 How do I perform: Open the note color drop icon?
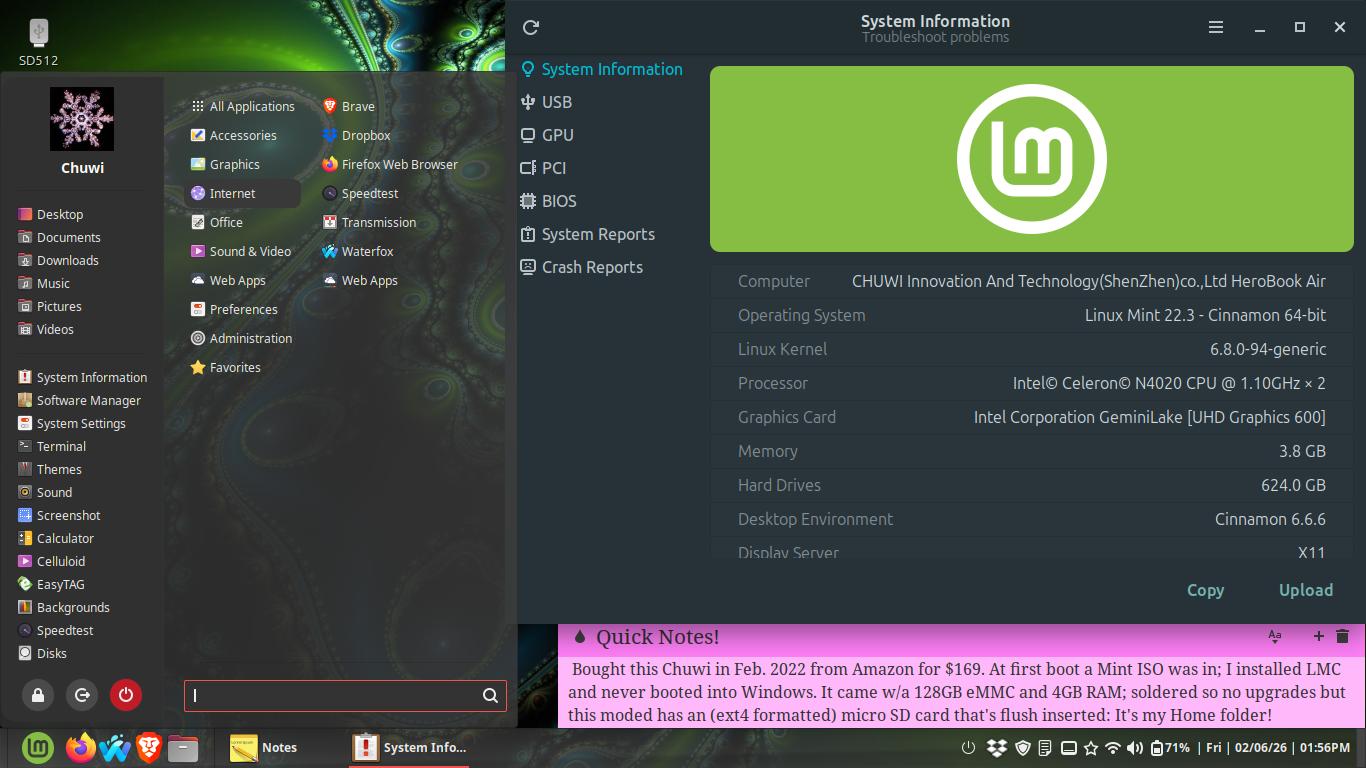click(x=579, y=637)
